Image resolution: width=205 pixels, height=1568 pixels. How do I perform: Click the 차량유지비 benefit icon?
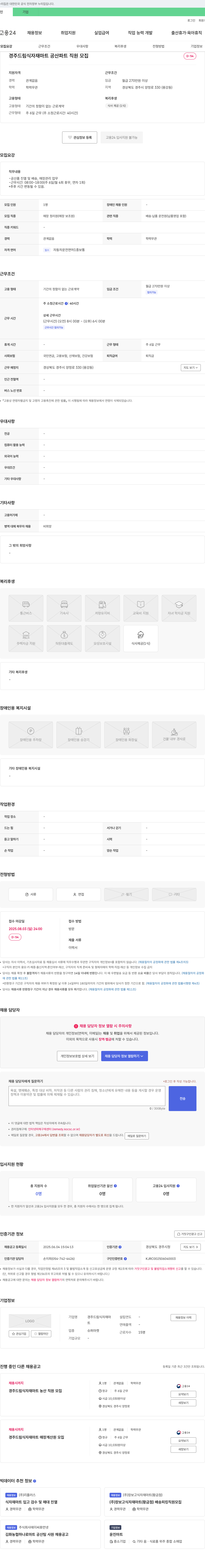(x=102, y=608)
